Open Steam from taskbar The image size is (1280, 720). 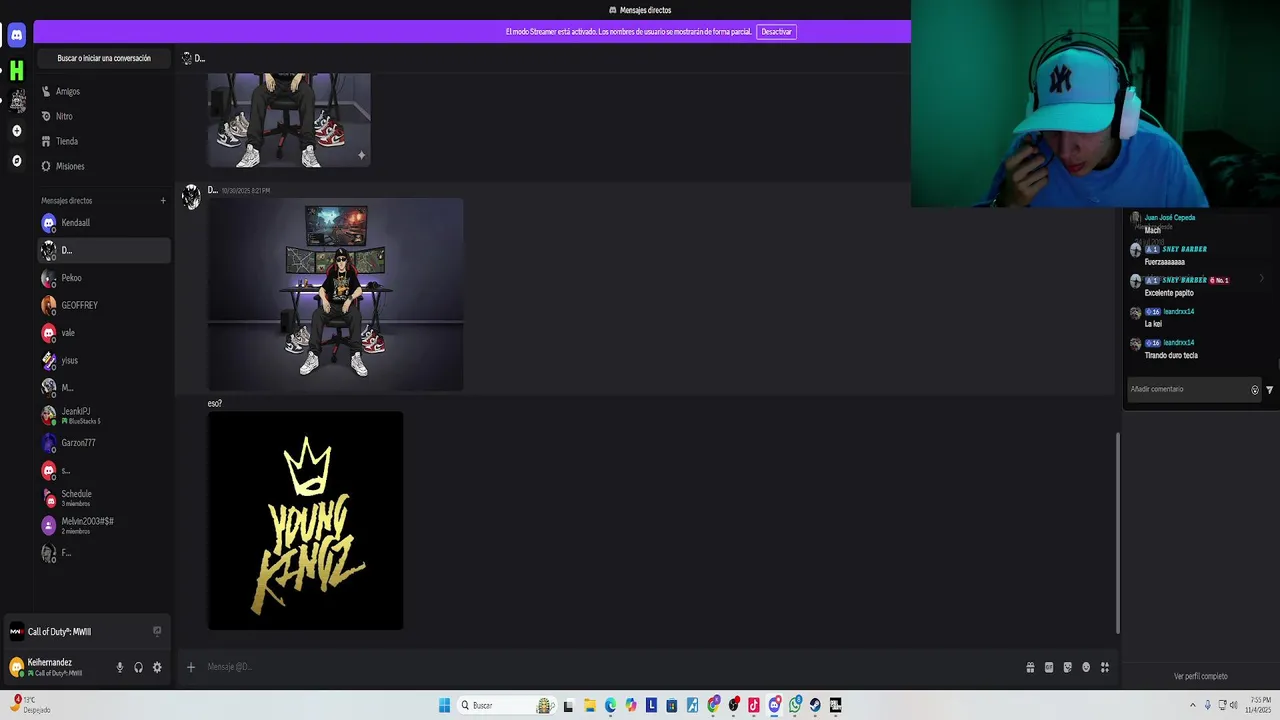815,705
